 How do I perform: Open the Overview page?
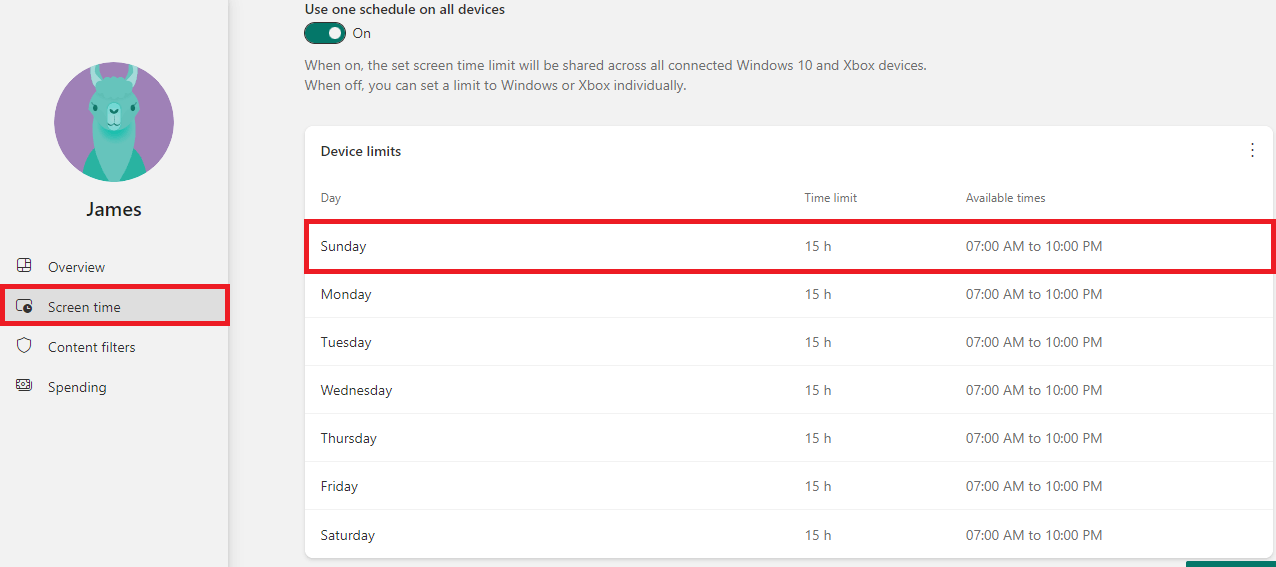coord(76,267)
